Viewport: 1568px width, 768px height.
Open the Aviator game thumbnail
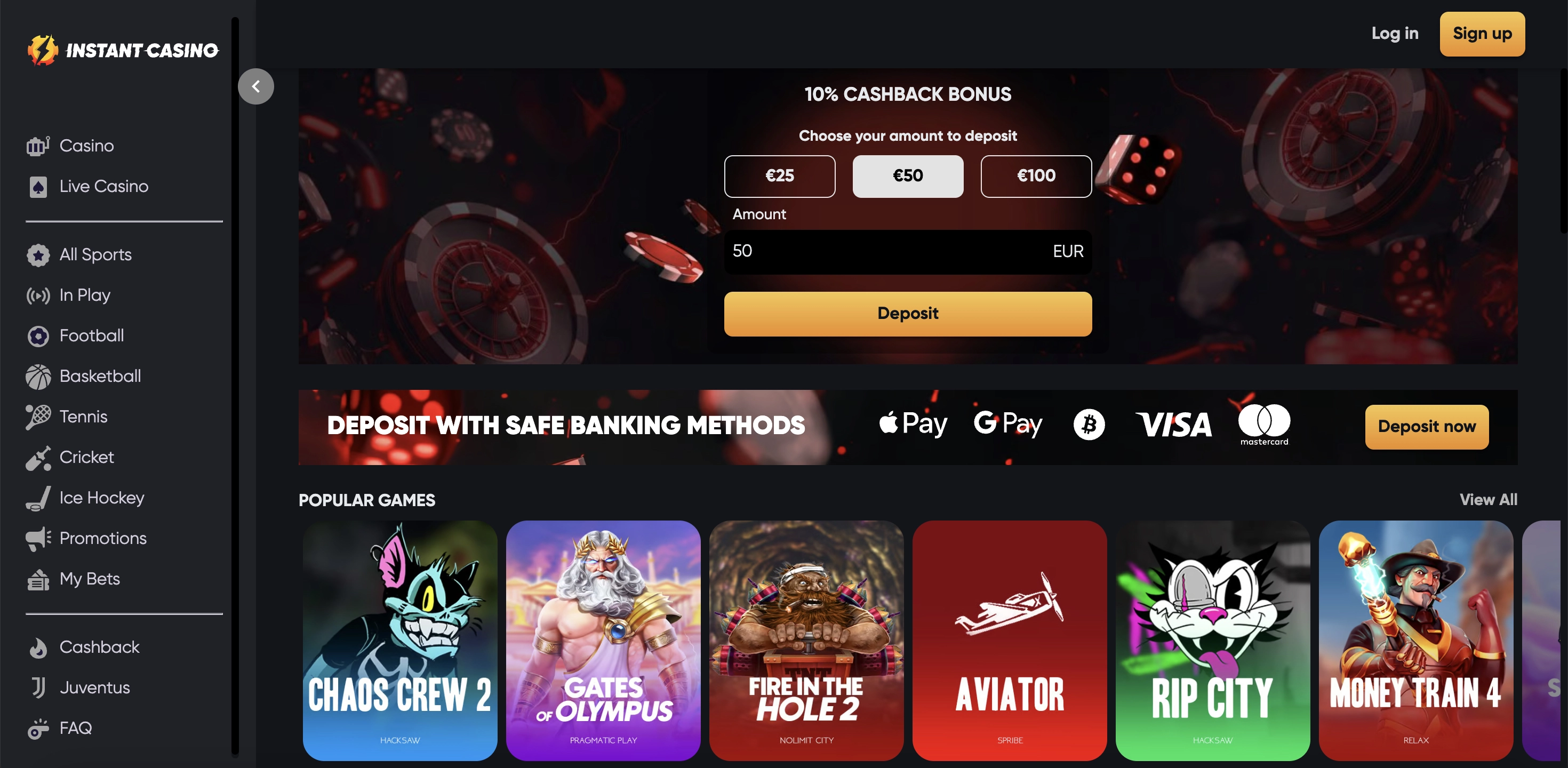[1009, 640]
